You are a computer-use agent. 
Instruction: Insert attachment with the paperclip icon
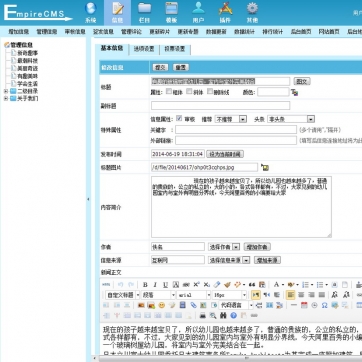[x=193, y=305]
